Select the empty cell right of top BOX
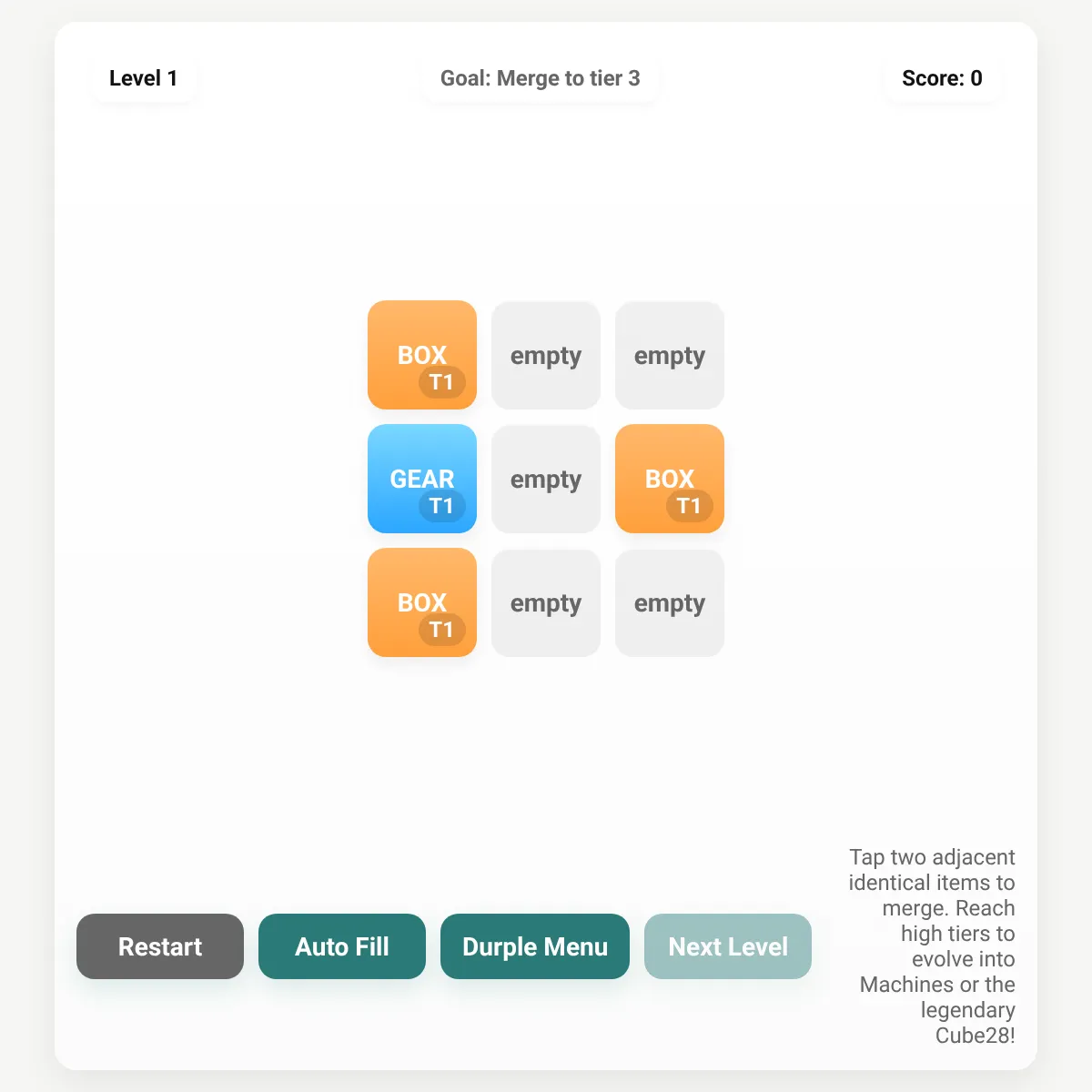The height and width of the screenshot is (1092, 1092). click(546, 355)
